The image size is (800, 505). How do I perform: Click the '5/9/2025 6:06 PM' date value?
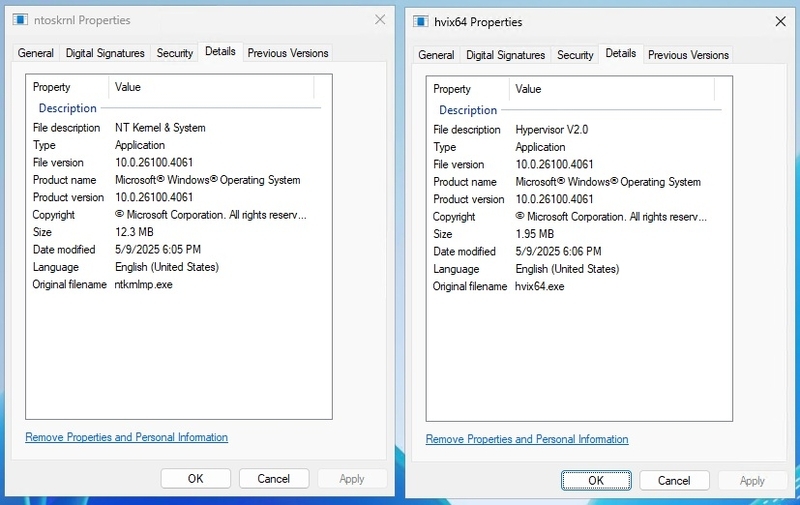(x=558, y=251)
